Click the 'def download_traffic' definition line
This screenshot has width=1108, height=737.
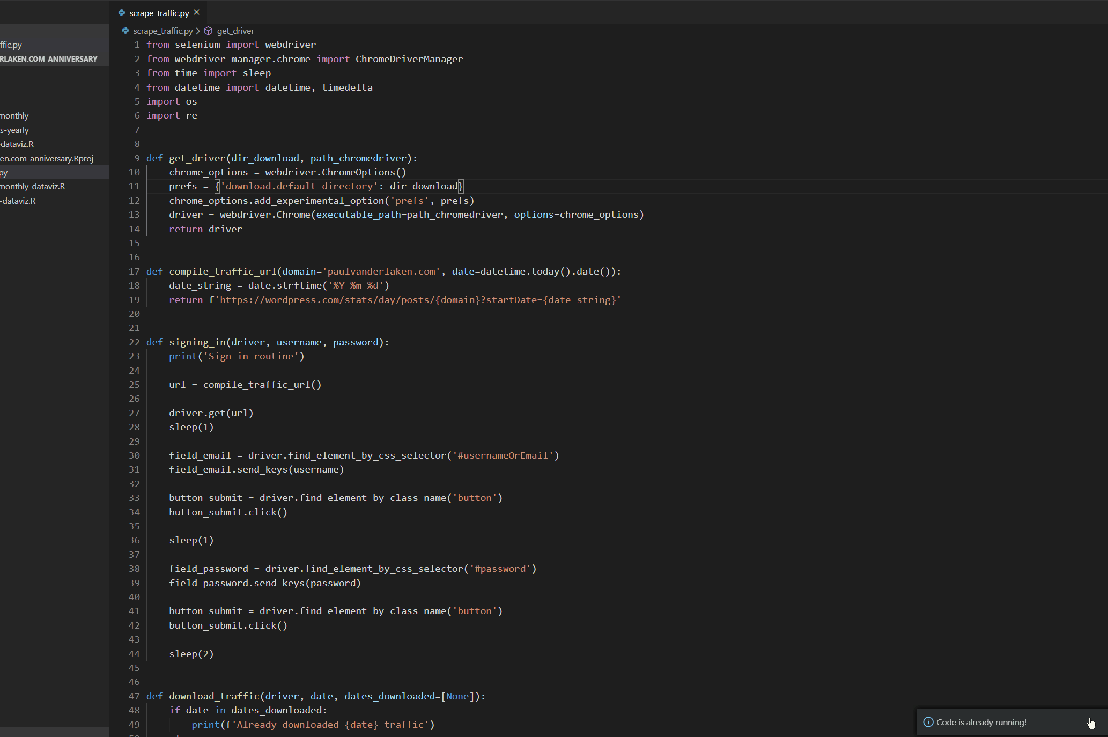click(316, 697)
